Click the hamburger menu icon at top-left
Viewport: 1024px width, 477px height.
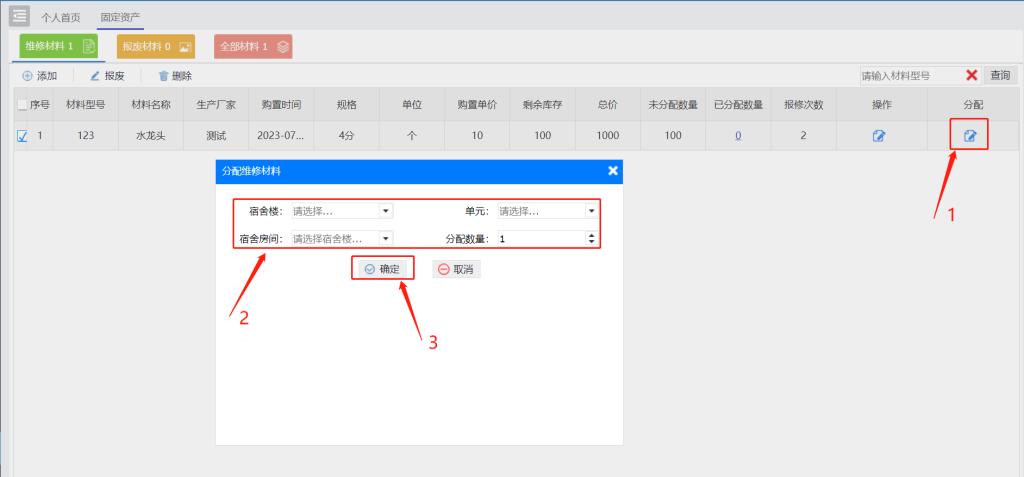coord(20,17)
